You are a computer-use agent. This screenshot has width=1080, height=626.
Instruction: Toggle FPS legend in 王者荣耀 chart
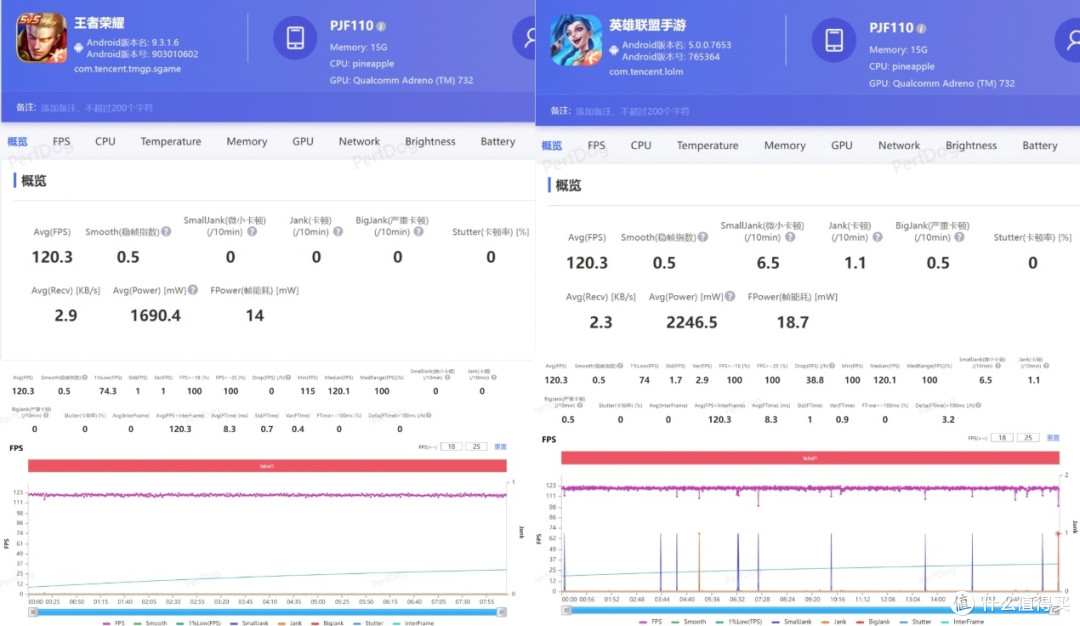(114, 623)
